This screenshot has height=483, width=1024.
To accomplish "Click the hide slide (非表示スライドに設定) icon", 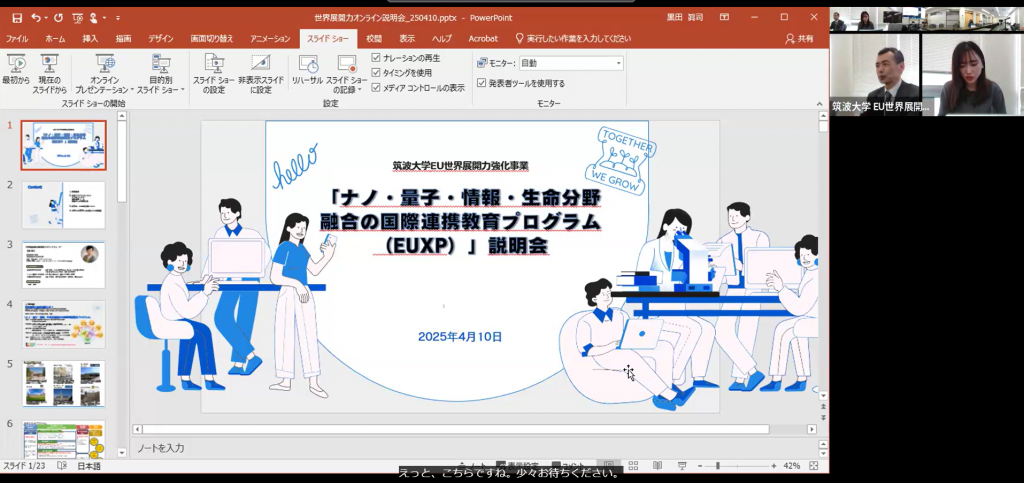I will click(260, 72).
